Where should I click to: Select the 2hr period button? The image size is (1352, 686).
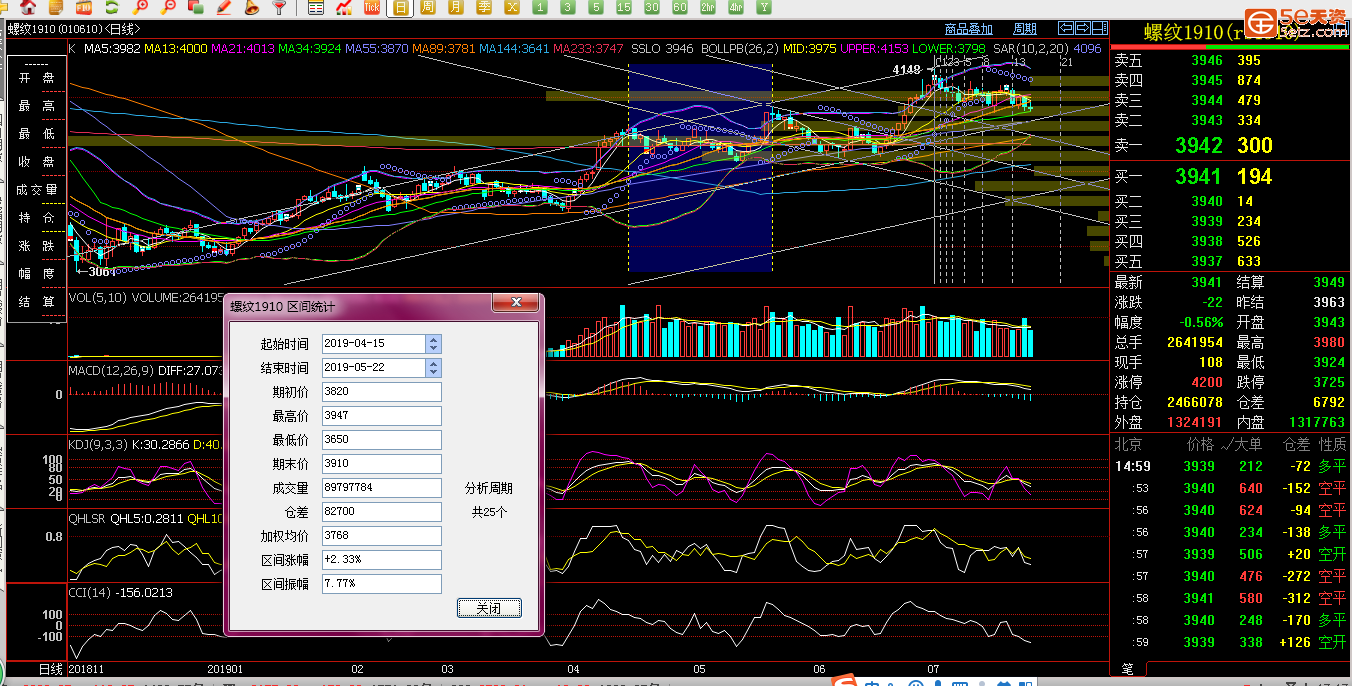(x=708, y=7)
